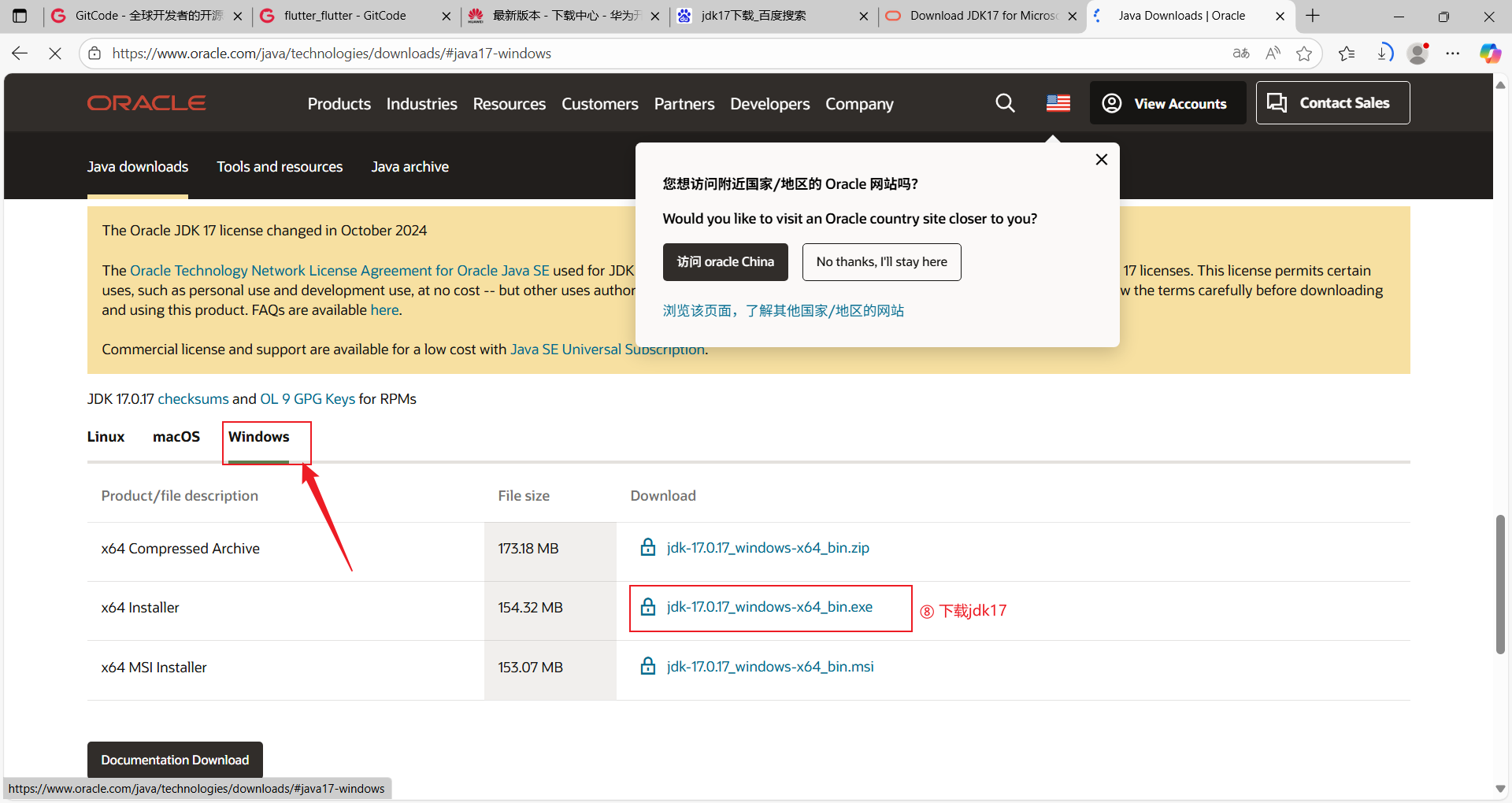Close the flutter_flutter tab

447,16
